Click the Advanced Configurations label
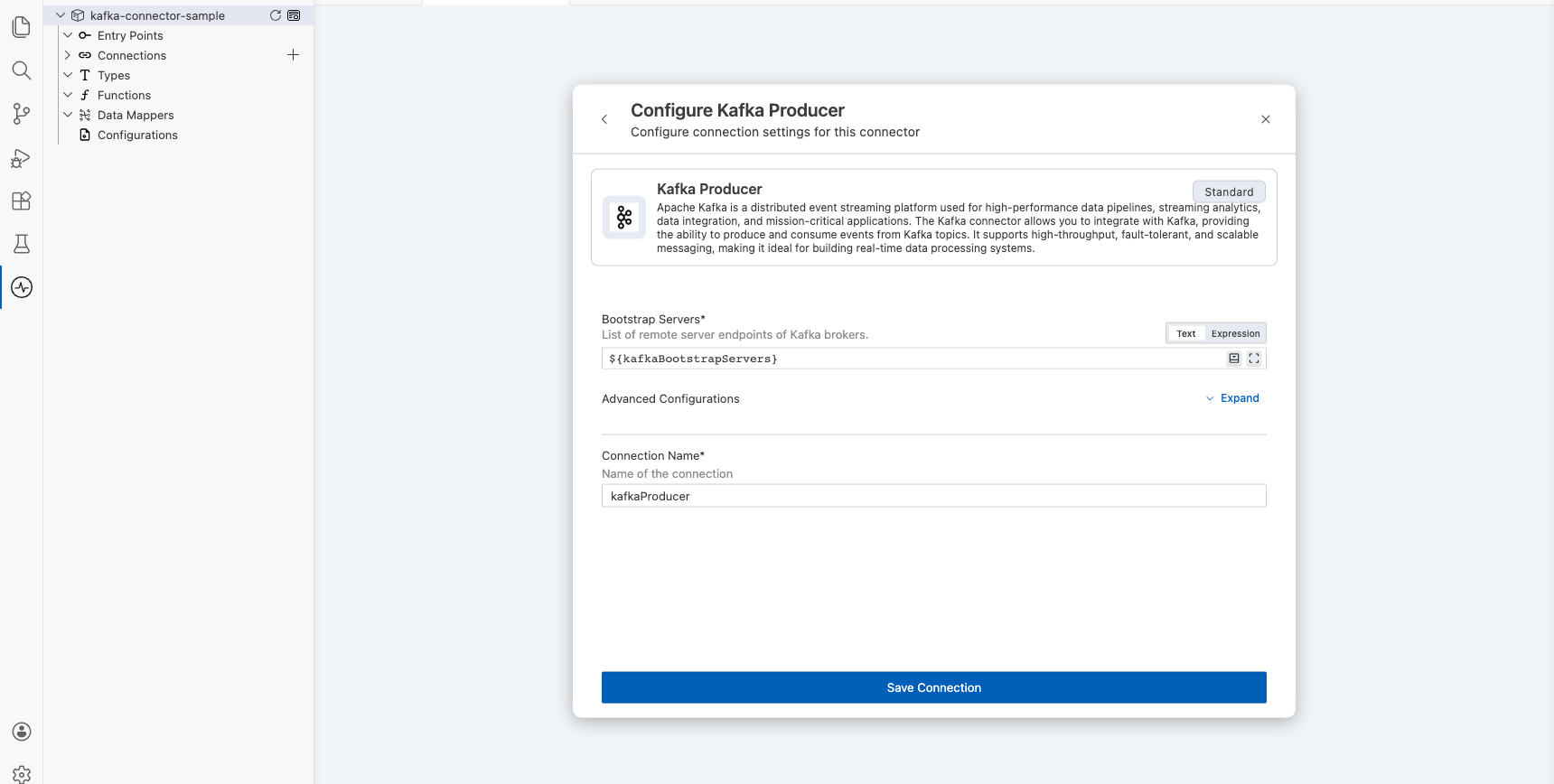The image size is (1554, 784). tap(670, 398)
